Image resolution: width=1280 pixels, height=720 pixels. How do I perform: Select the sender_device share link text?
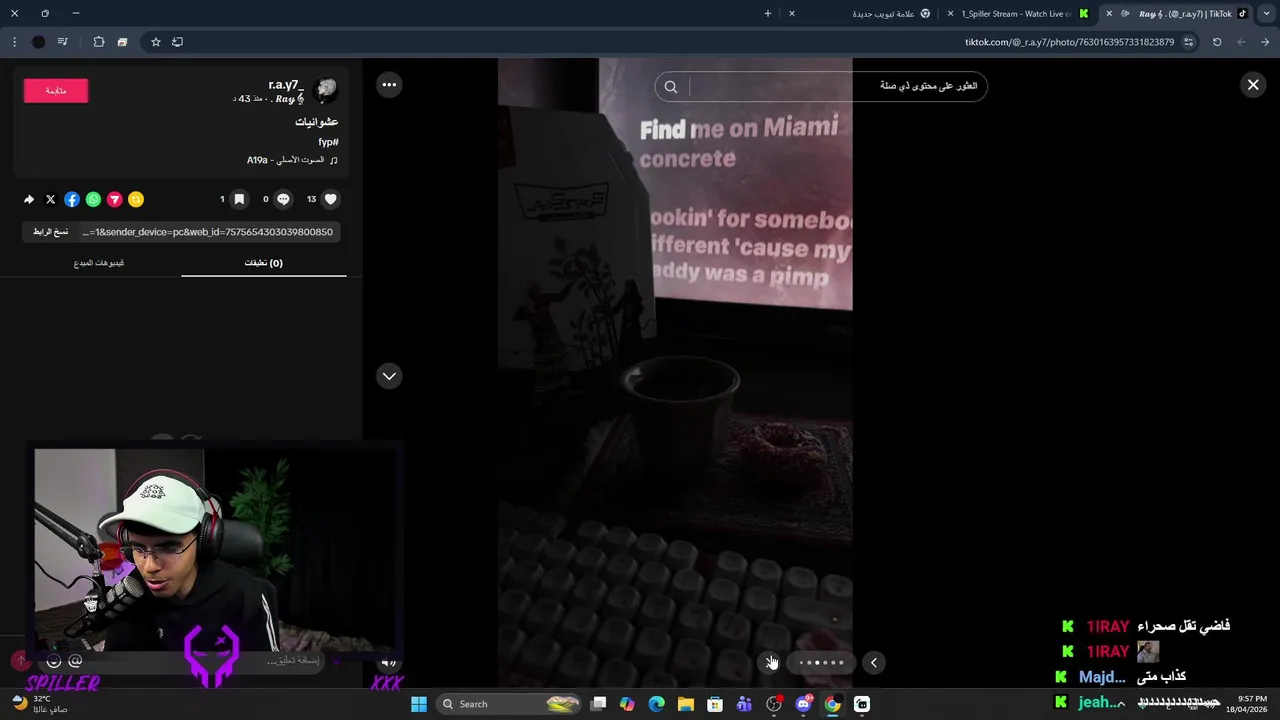point(210,232)
